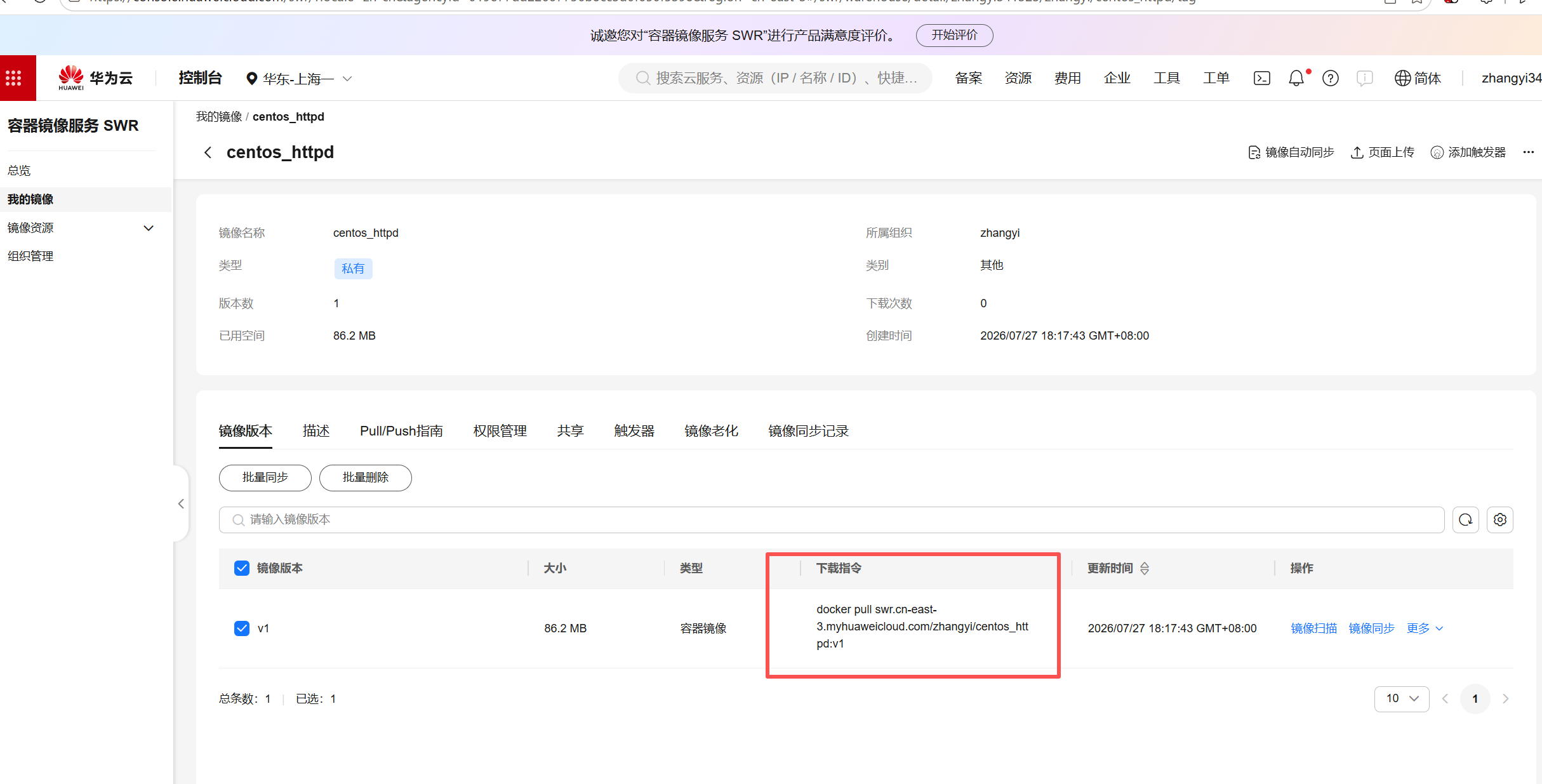The height and width of the screenshot is (784, 1542).
Task: Click the page upload icon
Action: click(x=1357, y=152)
